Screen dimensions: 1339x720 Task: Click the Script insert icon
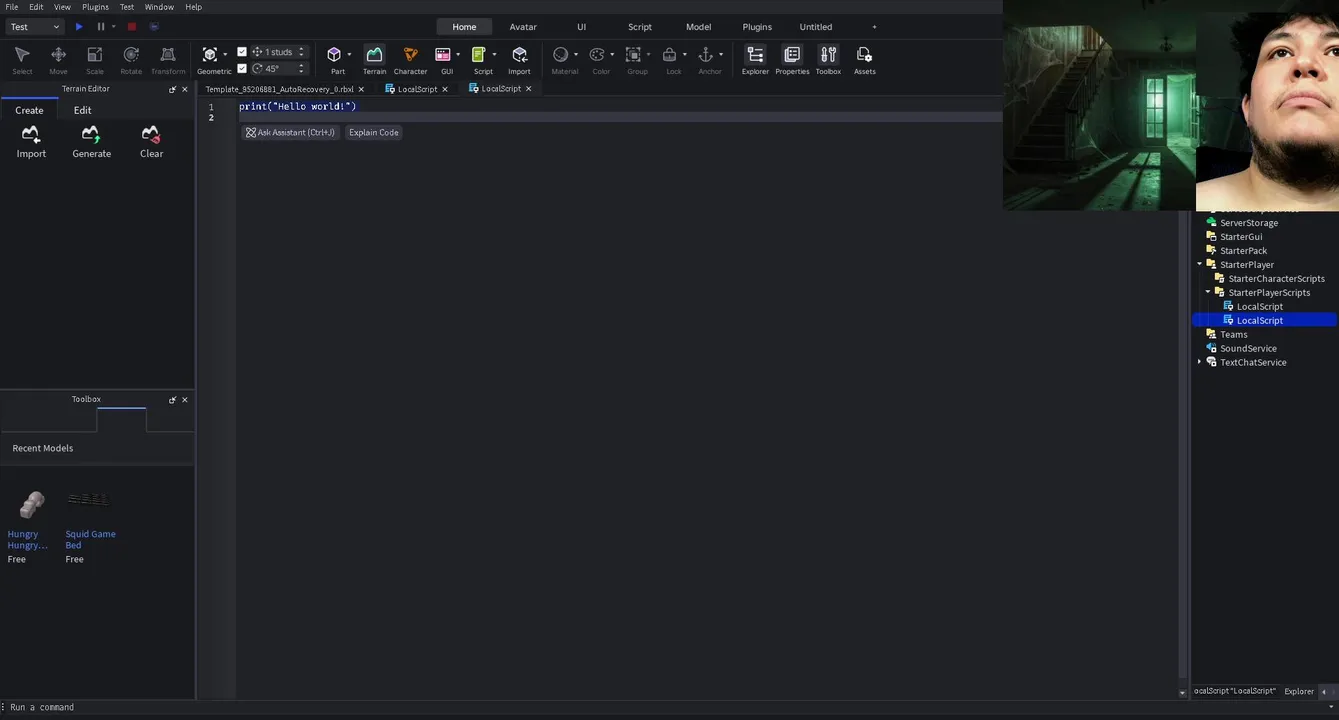click(x=479, y=55)
